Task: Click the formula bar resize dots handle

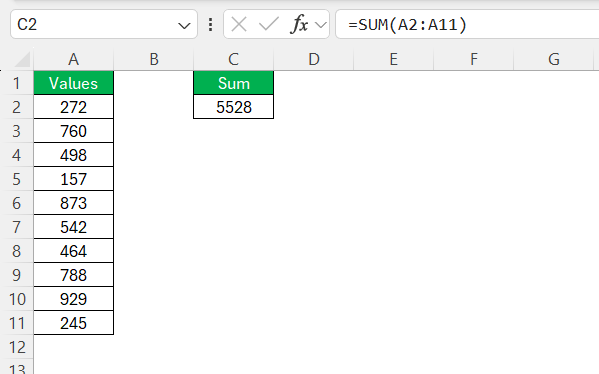Action: [x=210, y=25]
